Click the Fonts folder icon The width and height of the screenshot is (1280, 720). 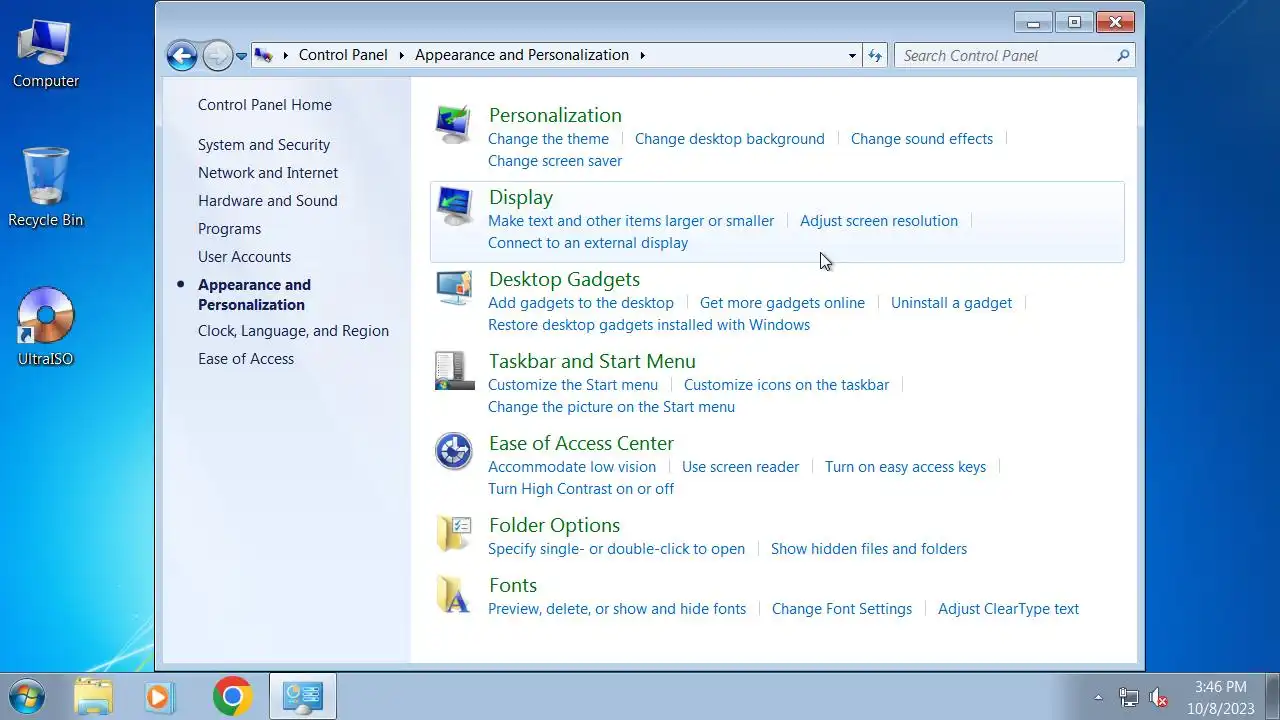453,594
